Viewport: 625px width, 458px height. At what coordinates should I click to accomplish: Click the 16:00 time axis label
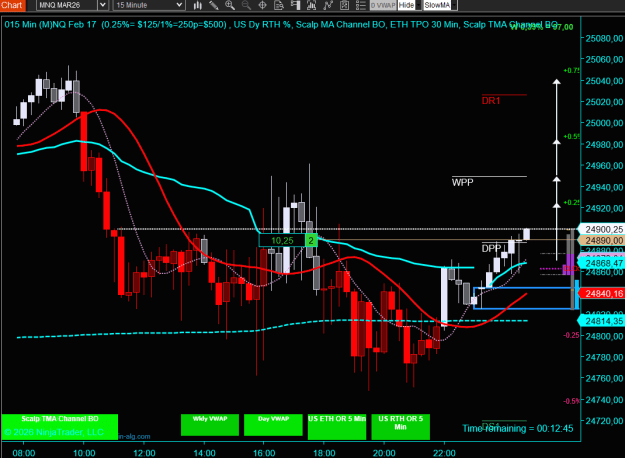coord(264,453)
